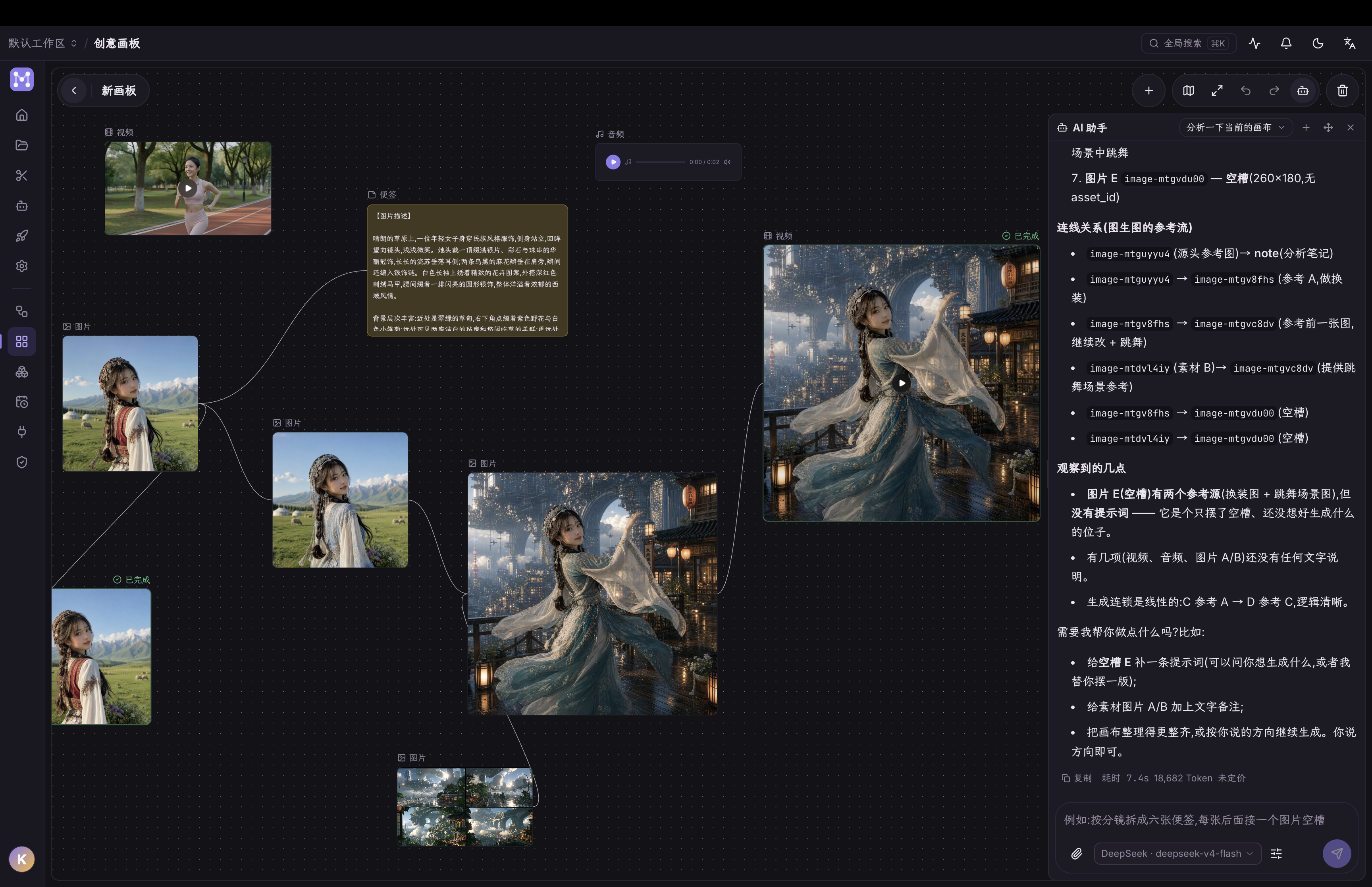The height and width of the screenshot is (887, 1372).
Task: Select the large dancing woman image node
Action: (x=592, y=594)
